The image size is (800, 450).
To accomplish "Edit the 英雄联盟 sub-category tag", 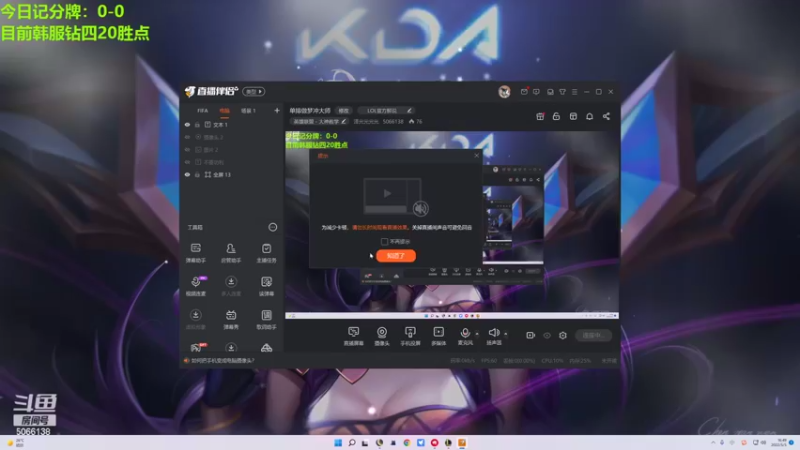I will (319, 121).
